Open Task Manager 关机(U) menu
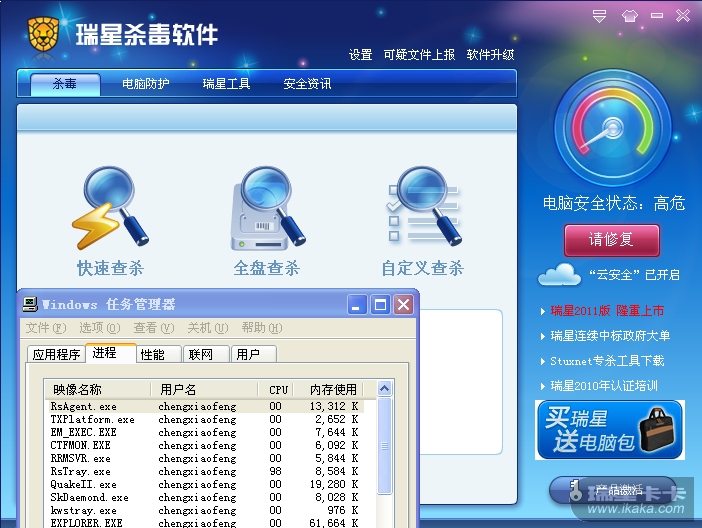This screenshot has height=528, width=702. click(x=208, y=328)
